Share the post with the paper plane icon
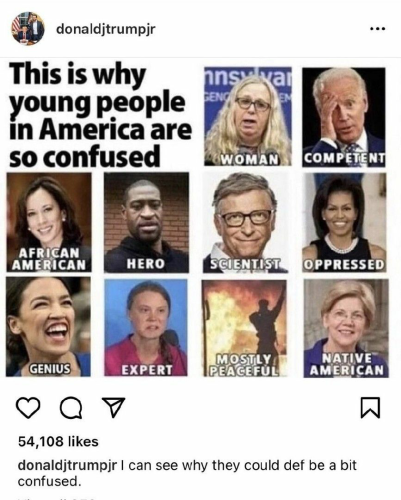 [113, 407]
